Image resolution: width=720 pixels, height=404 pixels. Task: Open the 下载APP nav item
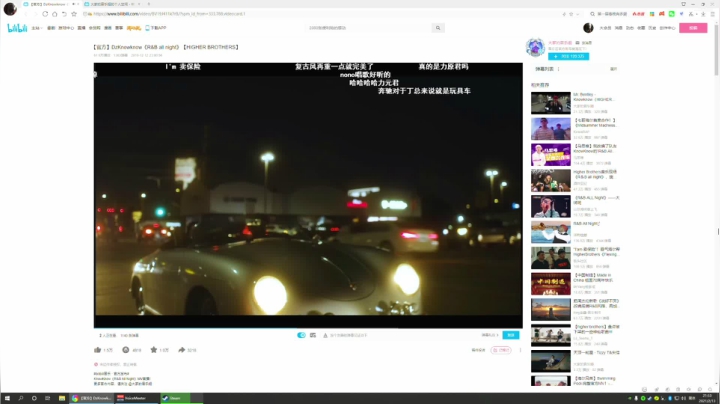[156, 28]
